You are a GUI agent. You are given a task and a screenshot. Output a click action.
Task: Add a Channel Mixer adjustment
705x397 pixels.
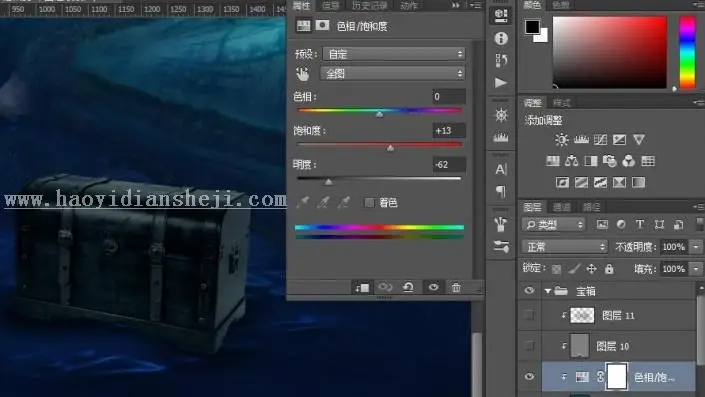(629, 161)
